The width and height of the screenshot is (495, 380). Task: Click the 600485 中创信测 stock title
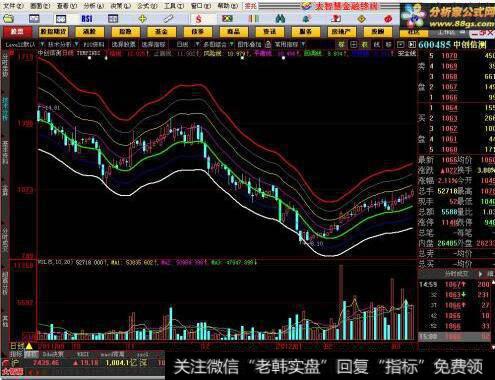pos(452,45)
